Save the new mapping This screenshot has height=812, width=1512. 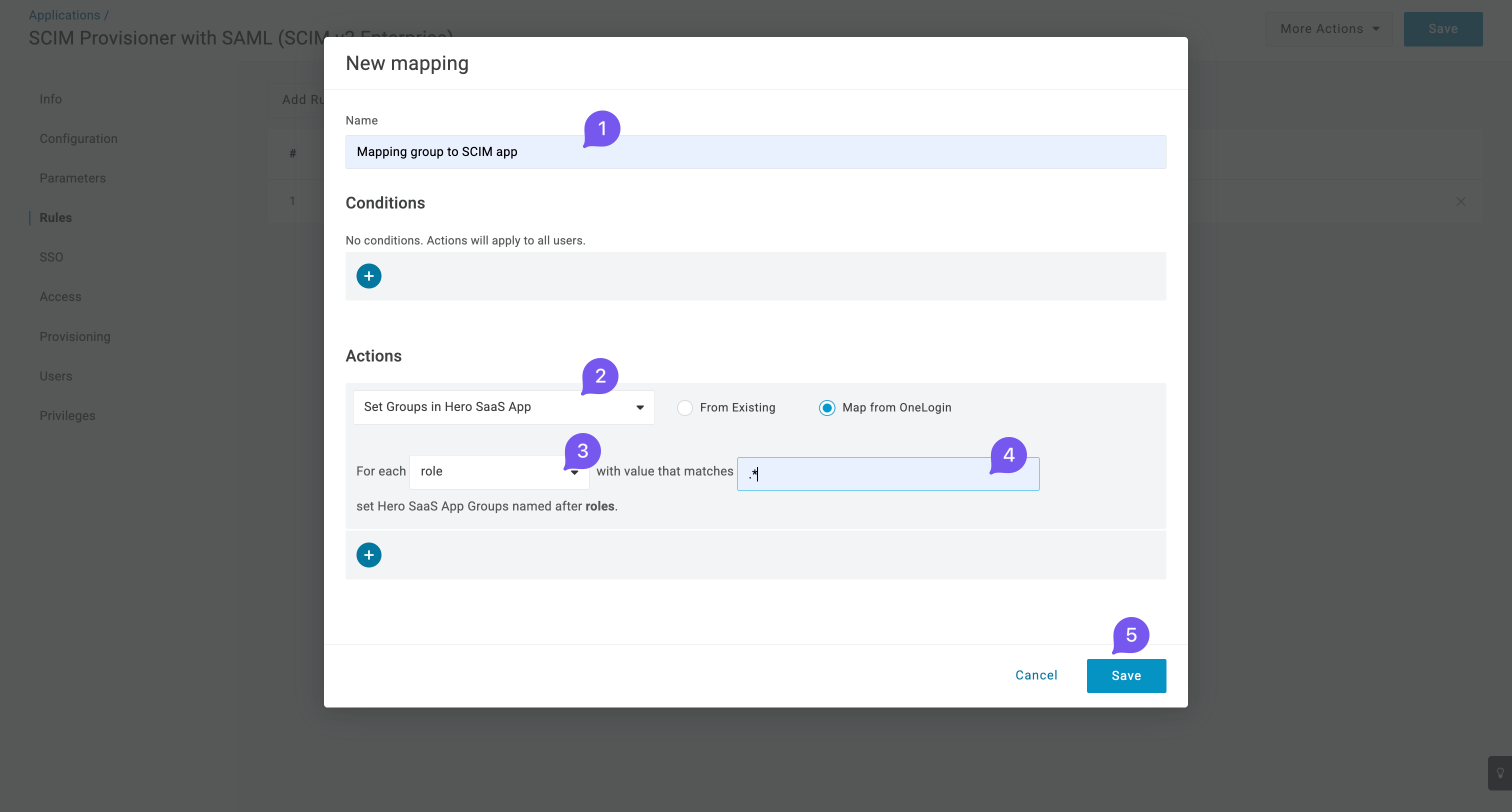pos(1126,675)
